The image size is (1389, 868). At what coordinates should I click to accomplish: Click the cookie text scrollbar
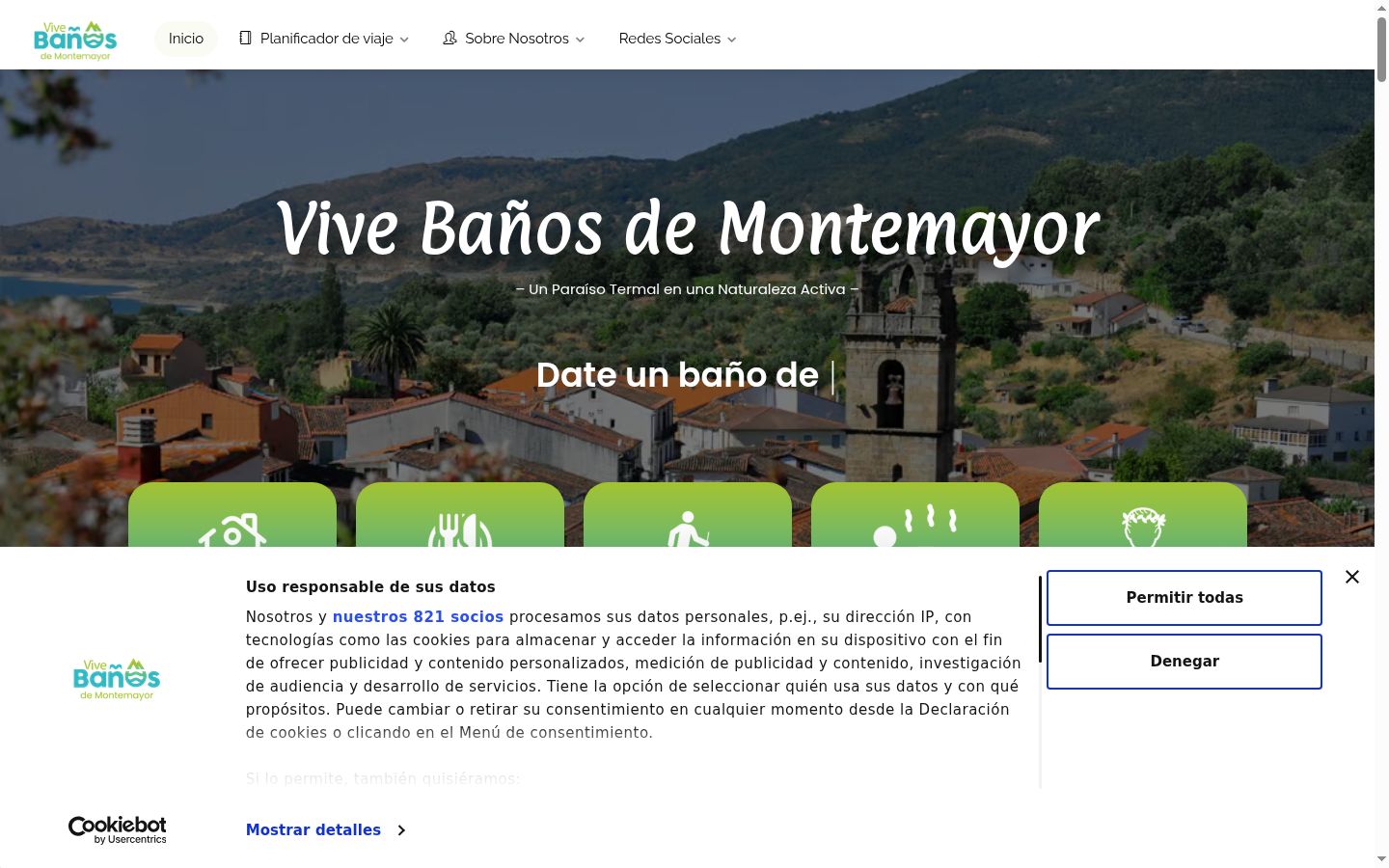coord(1040,619)
